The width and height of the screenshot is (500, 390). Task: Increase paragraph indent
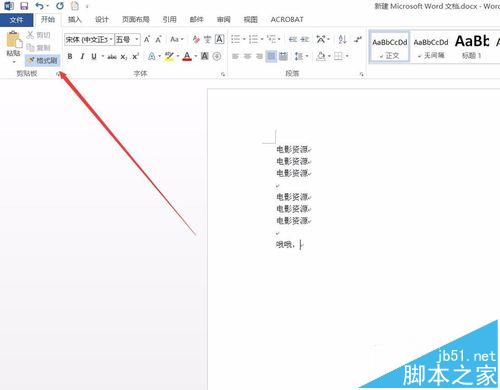pyautogui.click(x=305, y=40)
